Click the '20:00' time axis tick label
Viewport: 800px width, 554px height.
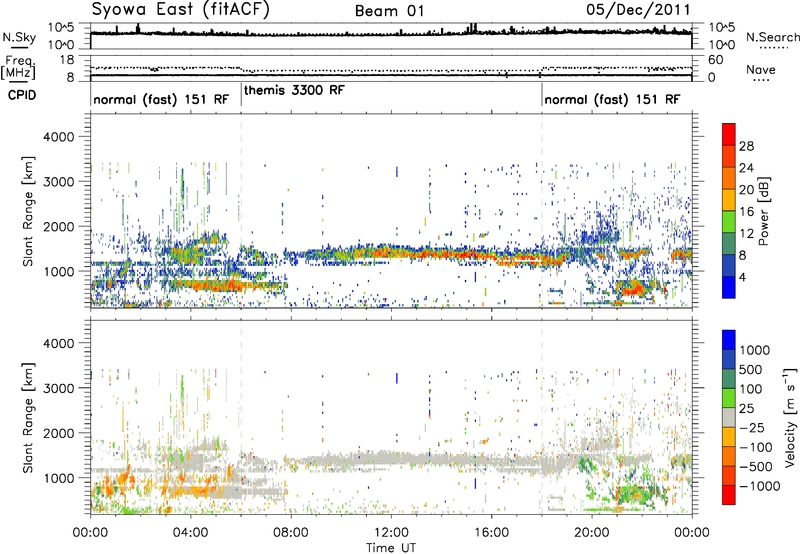pos(592,532)
